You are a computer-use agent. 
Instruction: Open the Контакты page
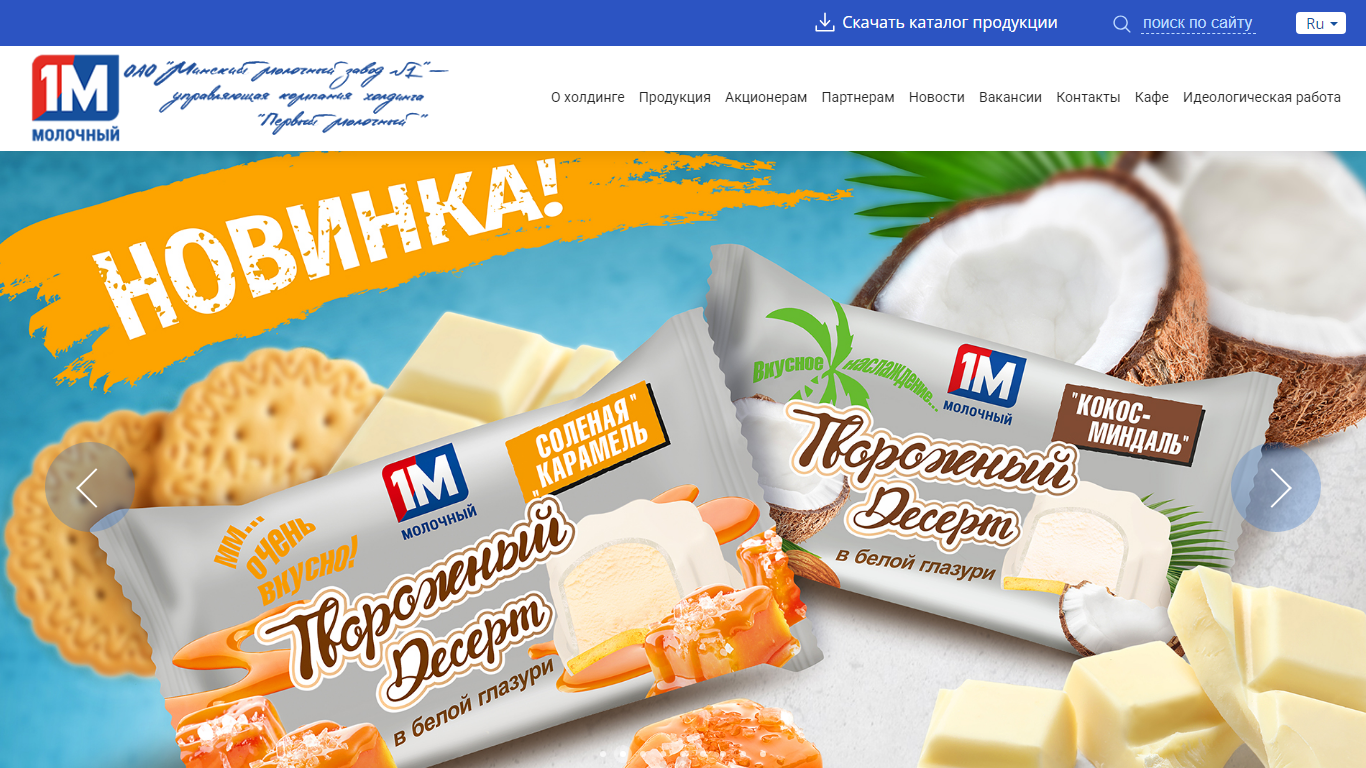pyautogui.click(x=1088, y=97)
